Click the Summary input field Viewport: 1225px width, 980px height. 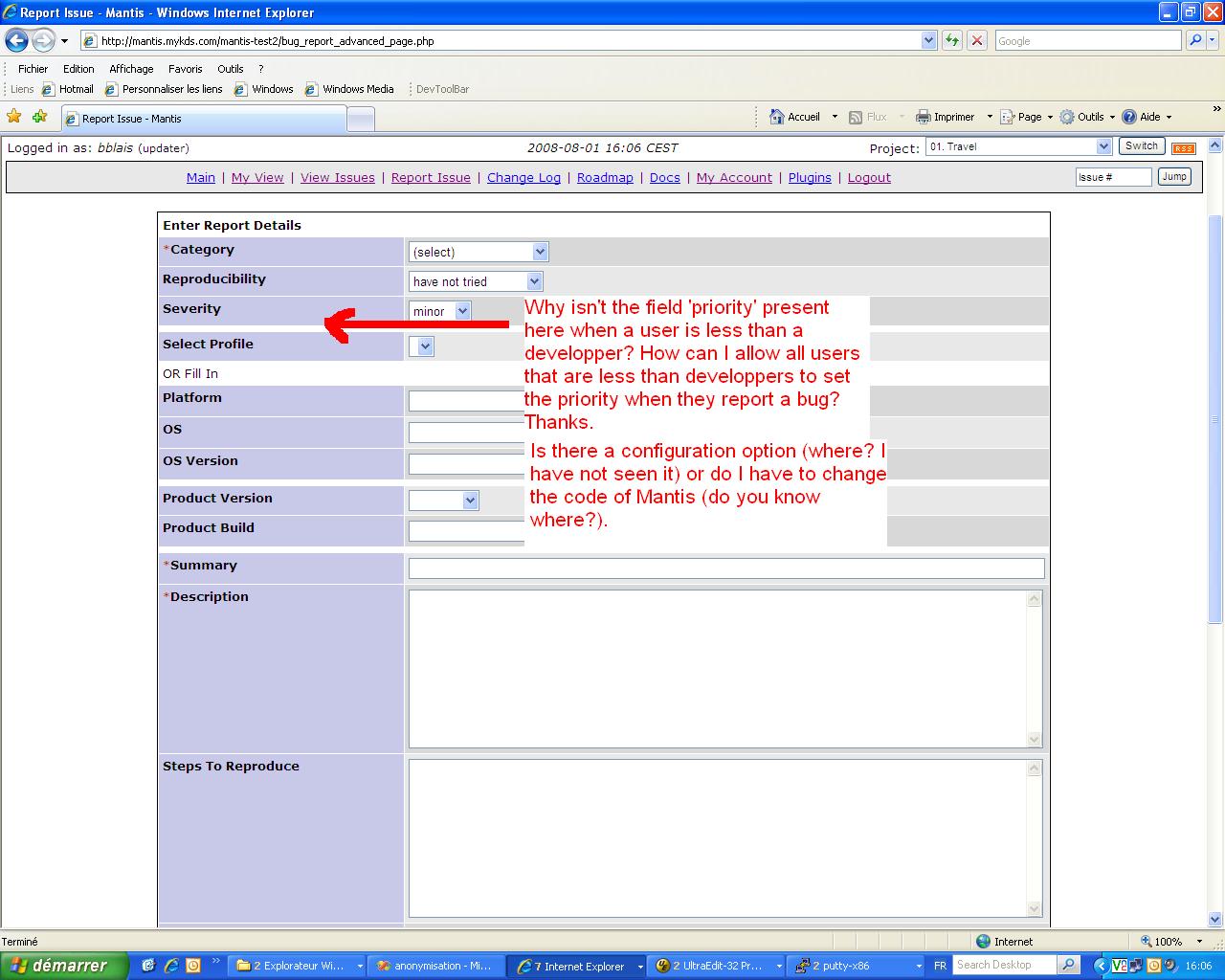[x=725, y=568]
